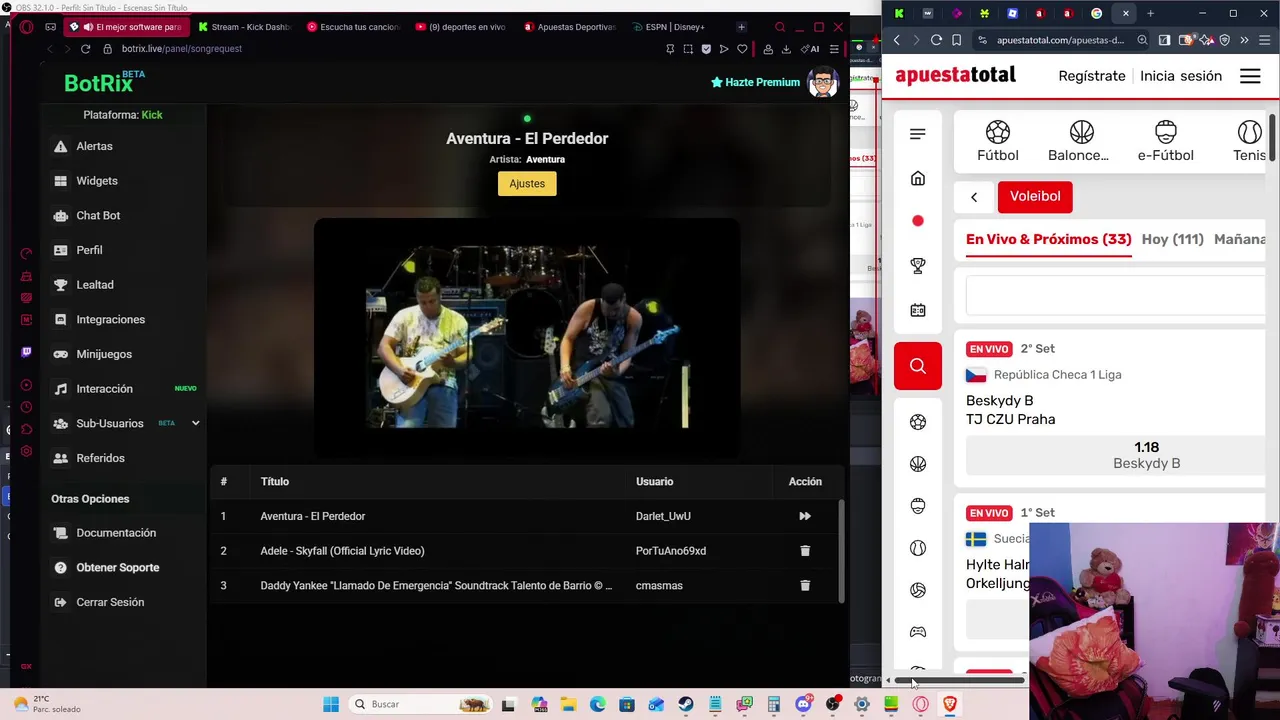1280x720 pixels.
Task: Open Lealtad trophy section
Action: (95, 285)
